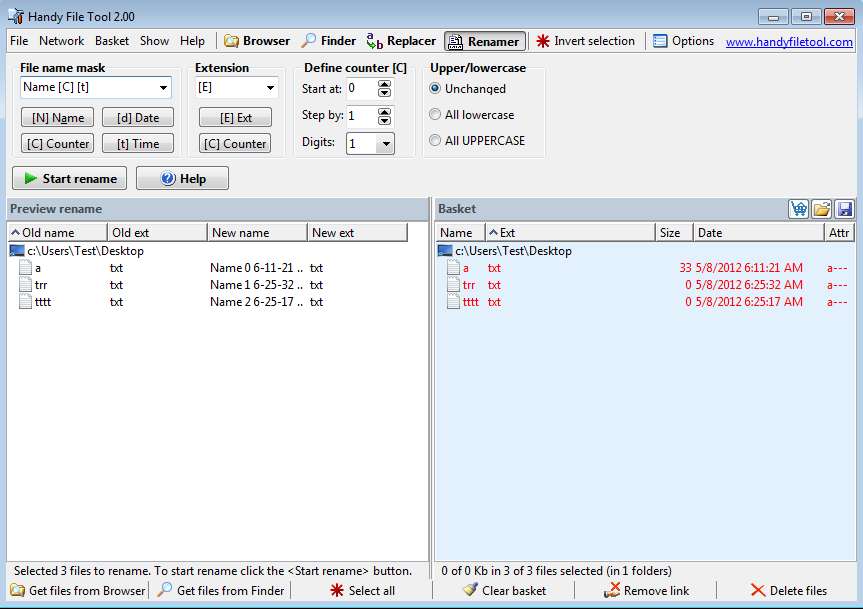This screenshot has height=609, width=863.
Task: Open the Browser toolbar tool
Action: [x=257, y=41]
